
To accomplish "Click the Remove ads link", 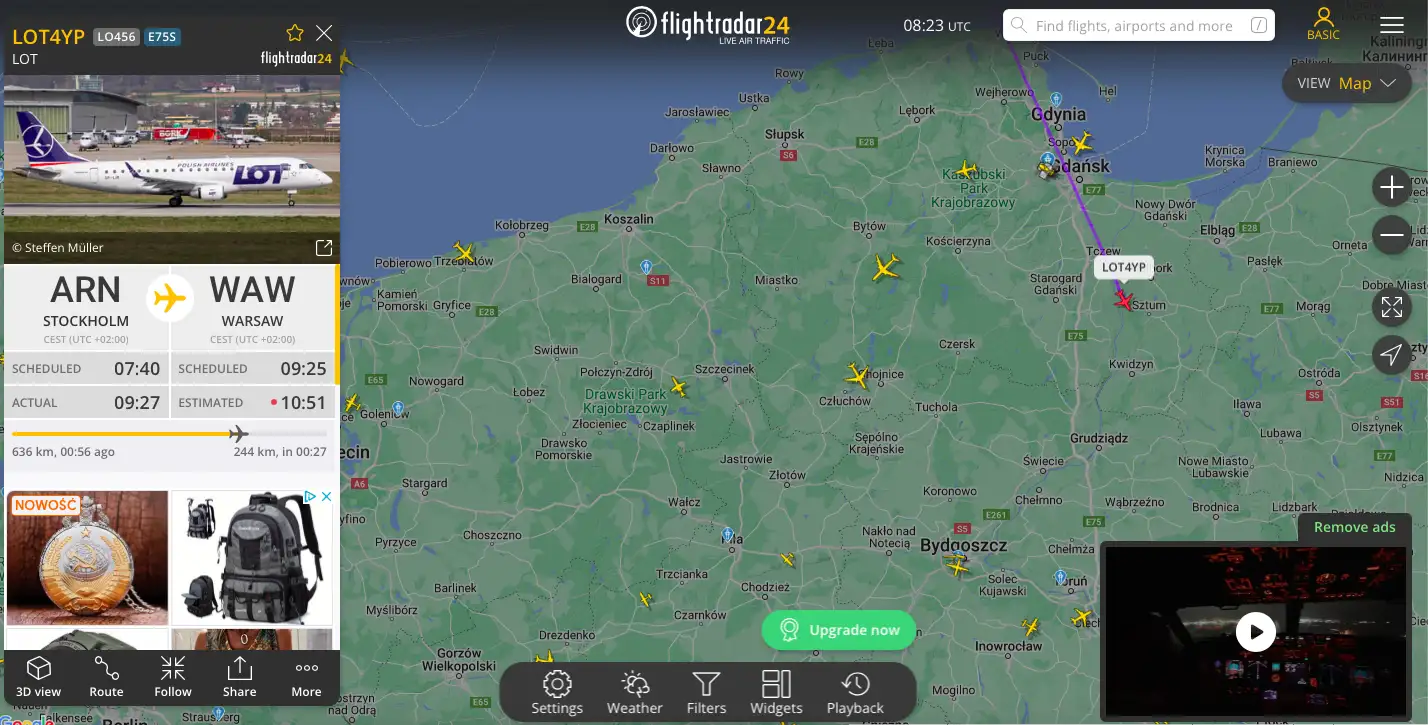I will coord(1354,527).
